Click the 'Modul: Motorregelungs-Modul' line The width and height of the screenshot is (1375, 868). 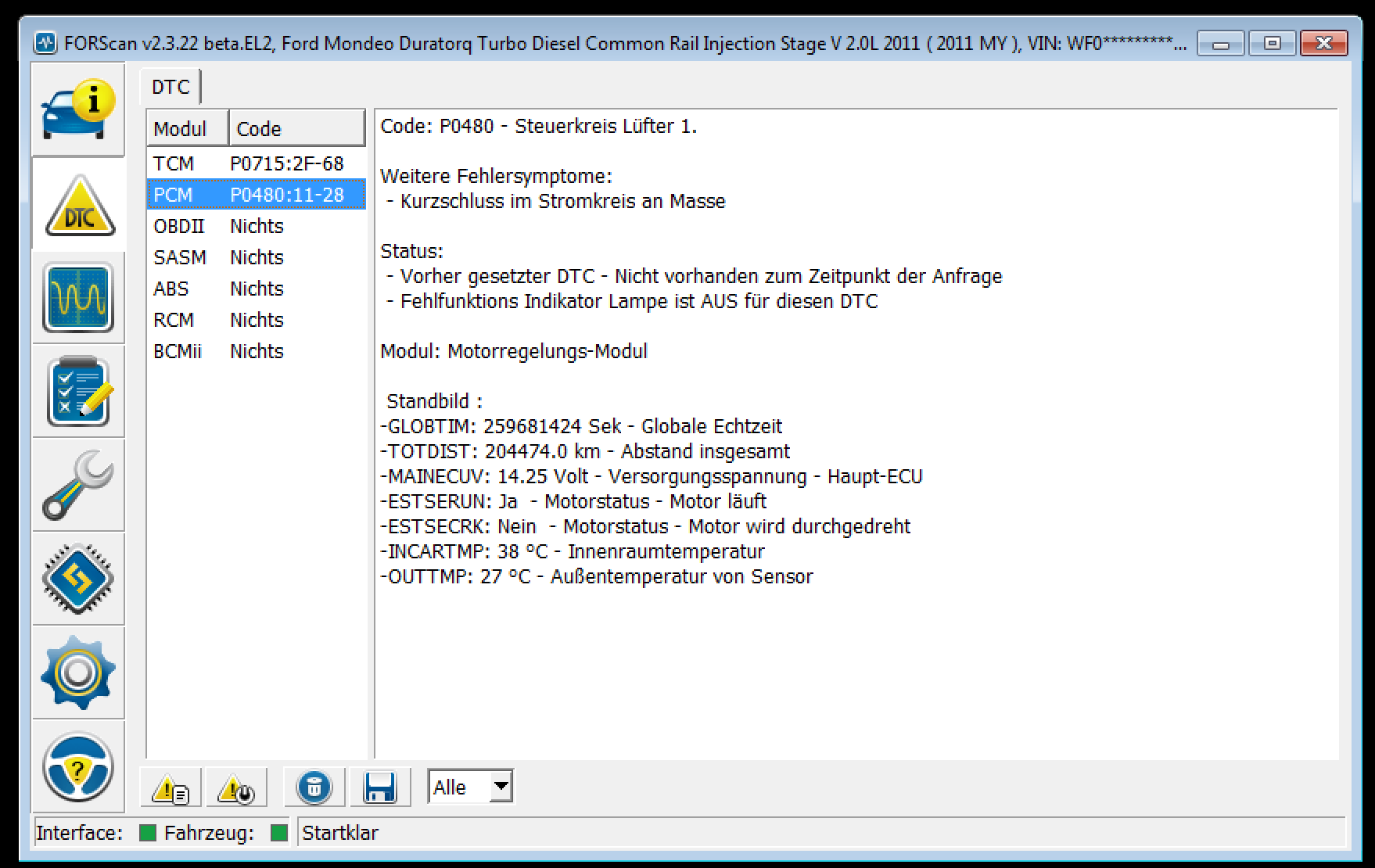coord(514,351)
